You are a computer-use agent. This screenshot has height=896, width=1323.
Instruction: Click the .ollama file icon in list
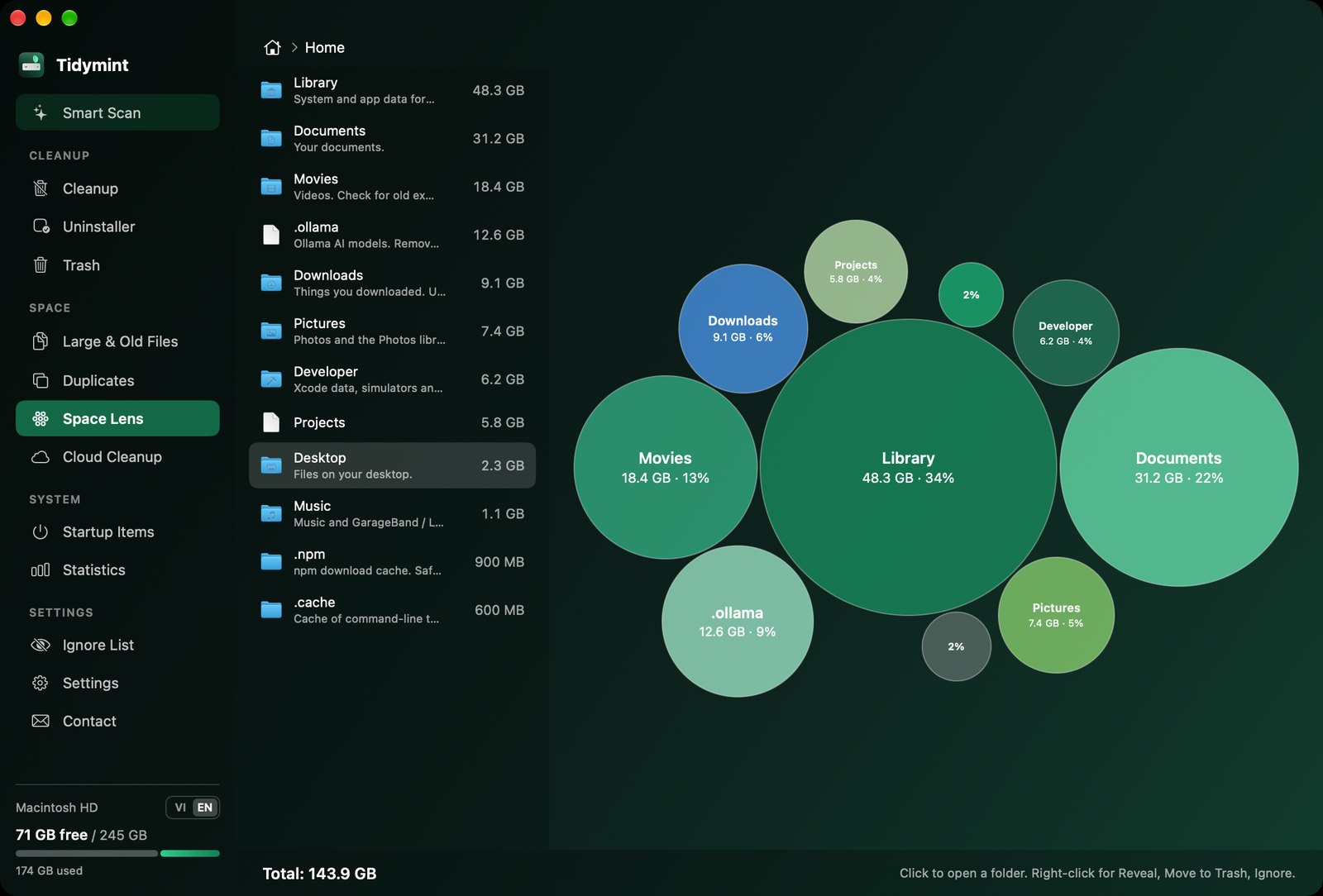(271, 235)
